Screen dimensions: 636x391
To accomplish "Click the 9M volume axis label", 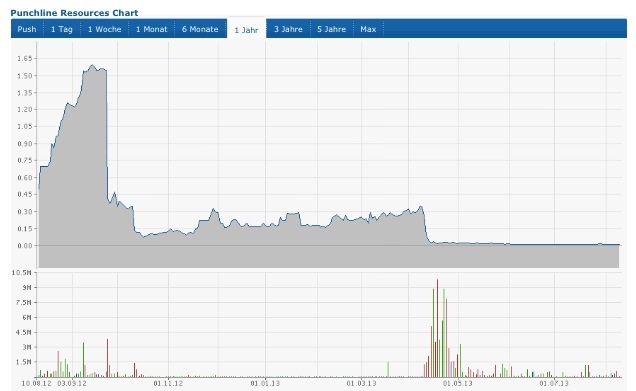I will pos(27,288).
